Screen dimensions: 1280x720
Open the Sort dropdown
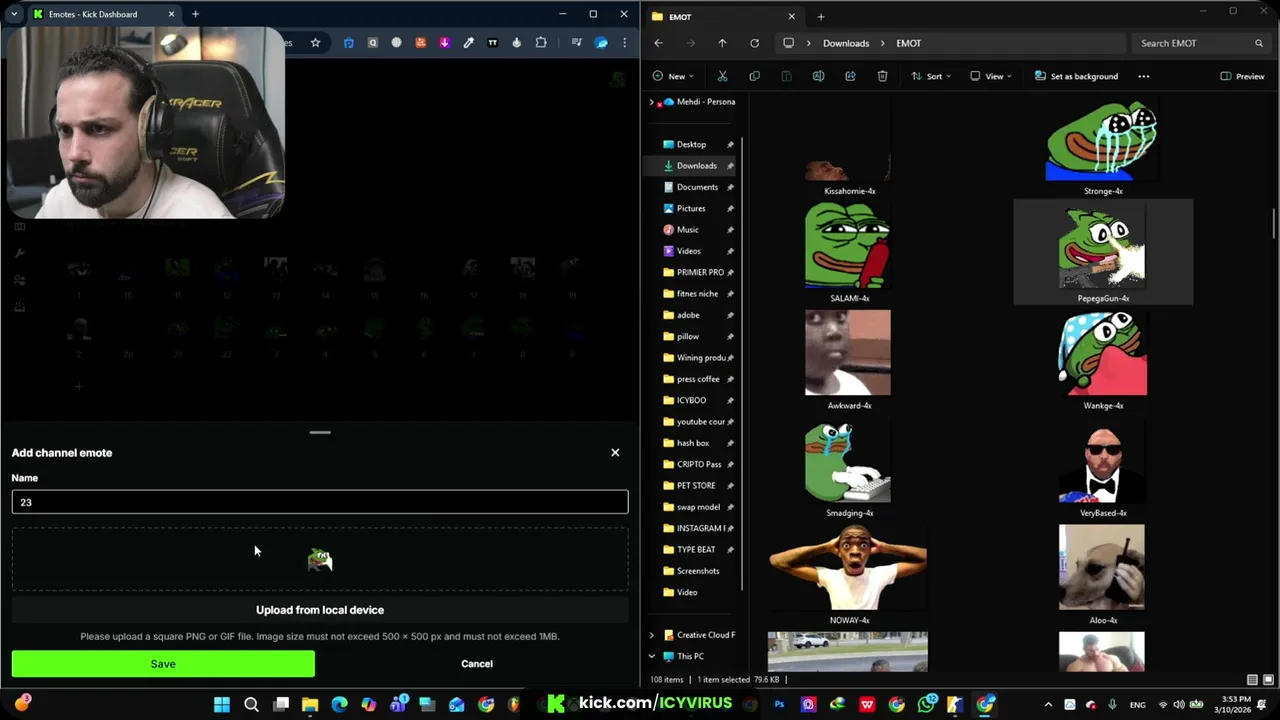(x=932, y=76)
